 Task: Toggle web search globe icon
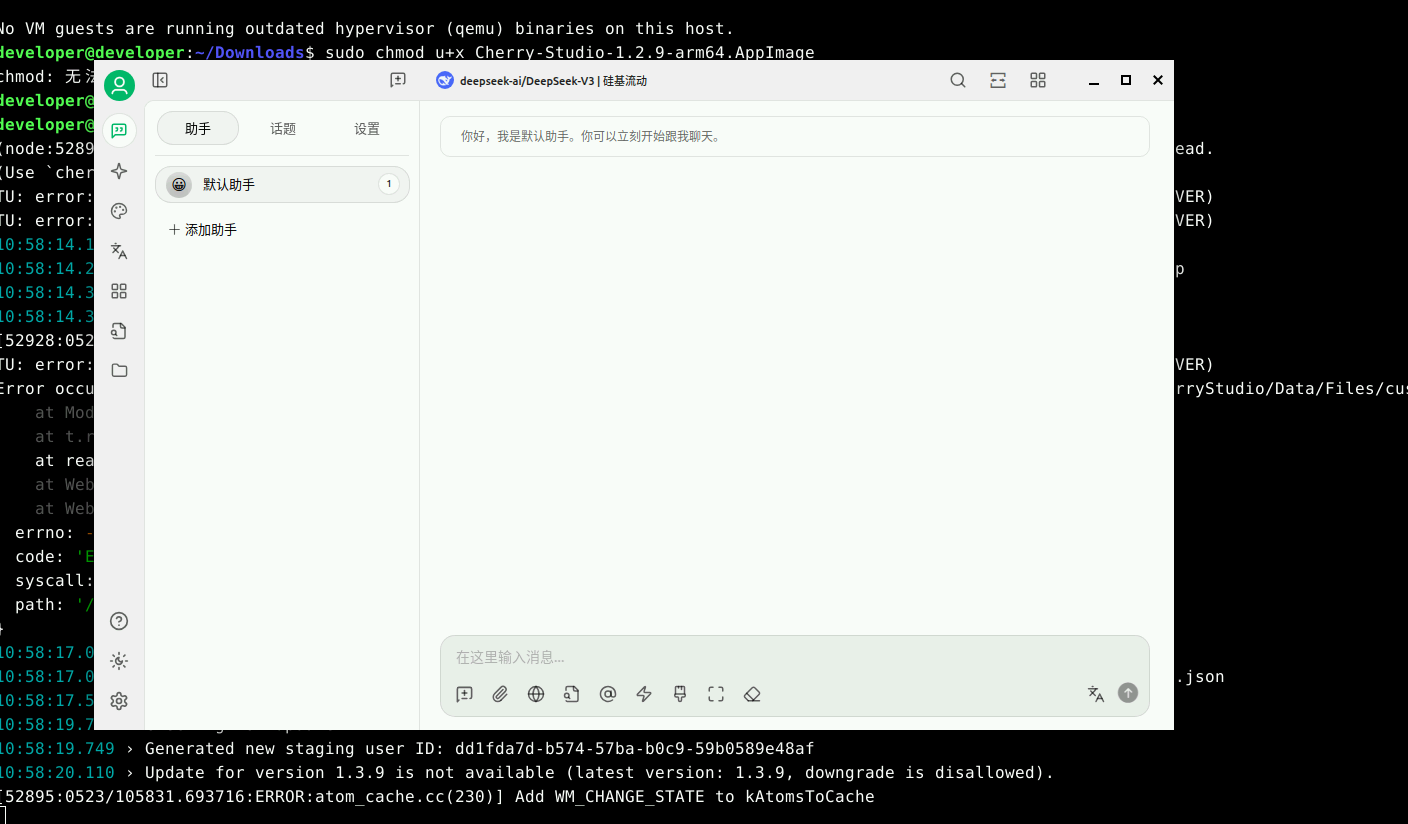coord(536,694)
